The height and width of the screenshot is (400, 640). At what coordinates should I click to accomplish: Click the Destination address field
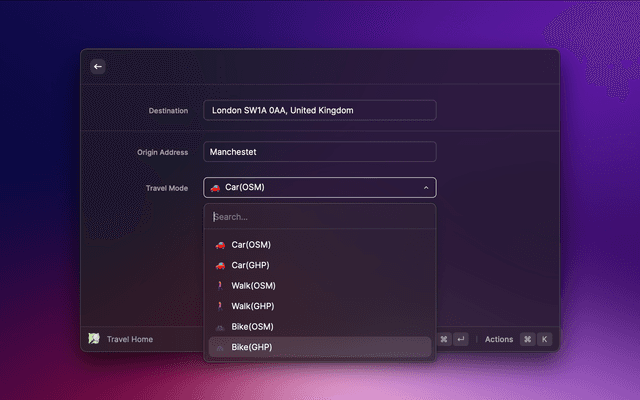(319, 110)
